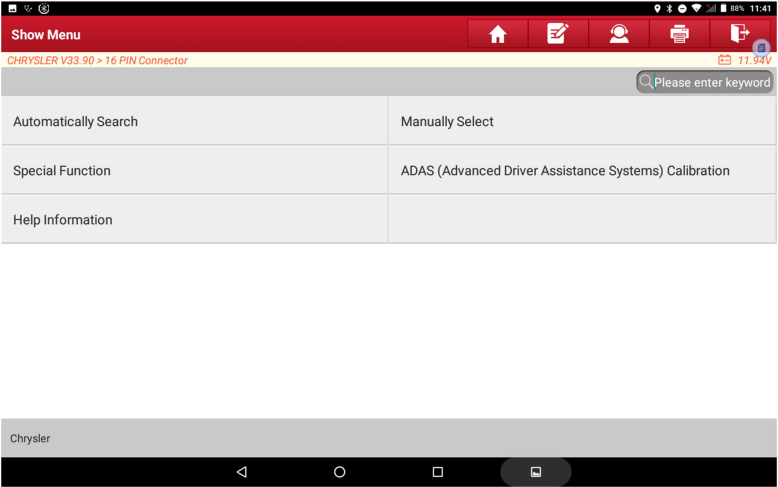This screenshot has width=778, height=487.
Task: Print the current page via printer icon
Action: pyautogui.click(x=679, y=34)
